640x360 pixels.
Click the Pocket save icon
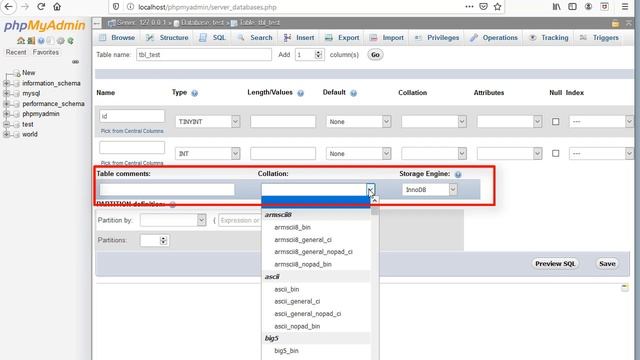pos(483,7)
